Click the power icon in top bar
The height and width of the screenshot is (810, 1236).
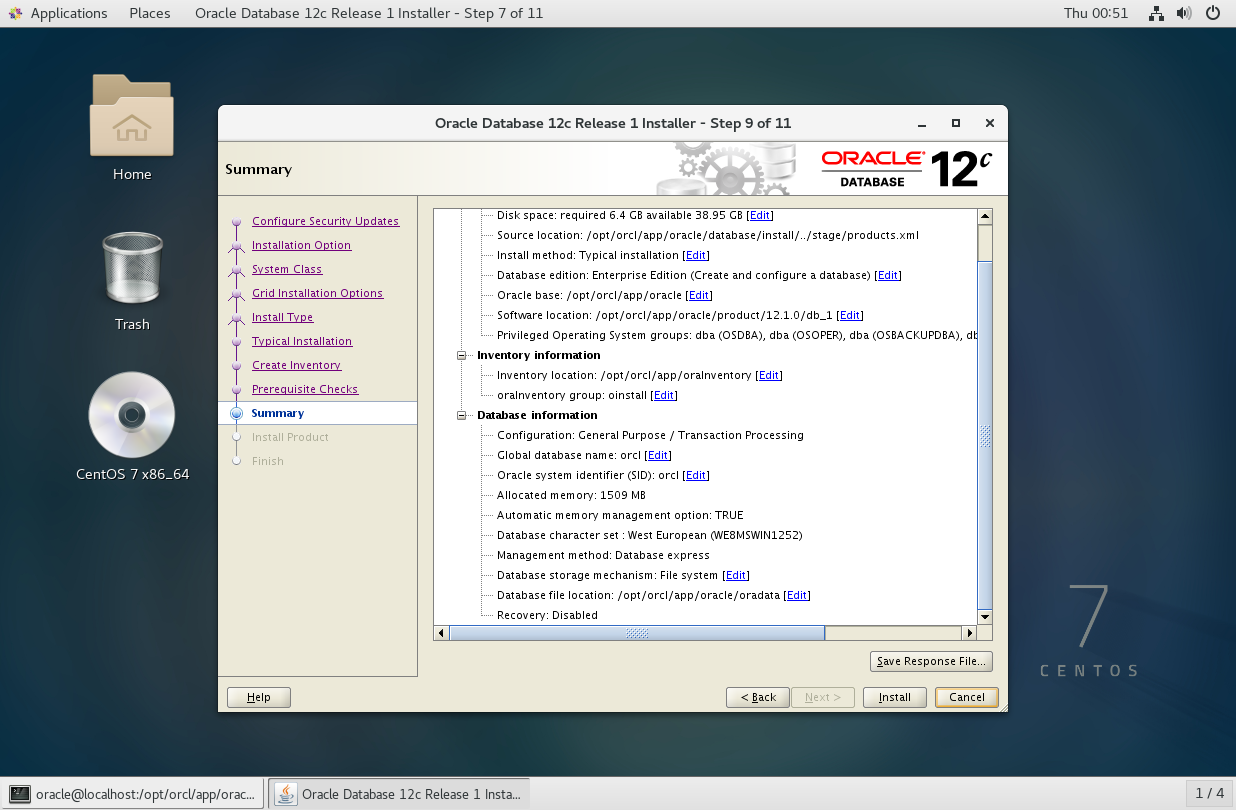(x=1213, y=13)
